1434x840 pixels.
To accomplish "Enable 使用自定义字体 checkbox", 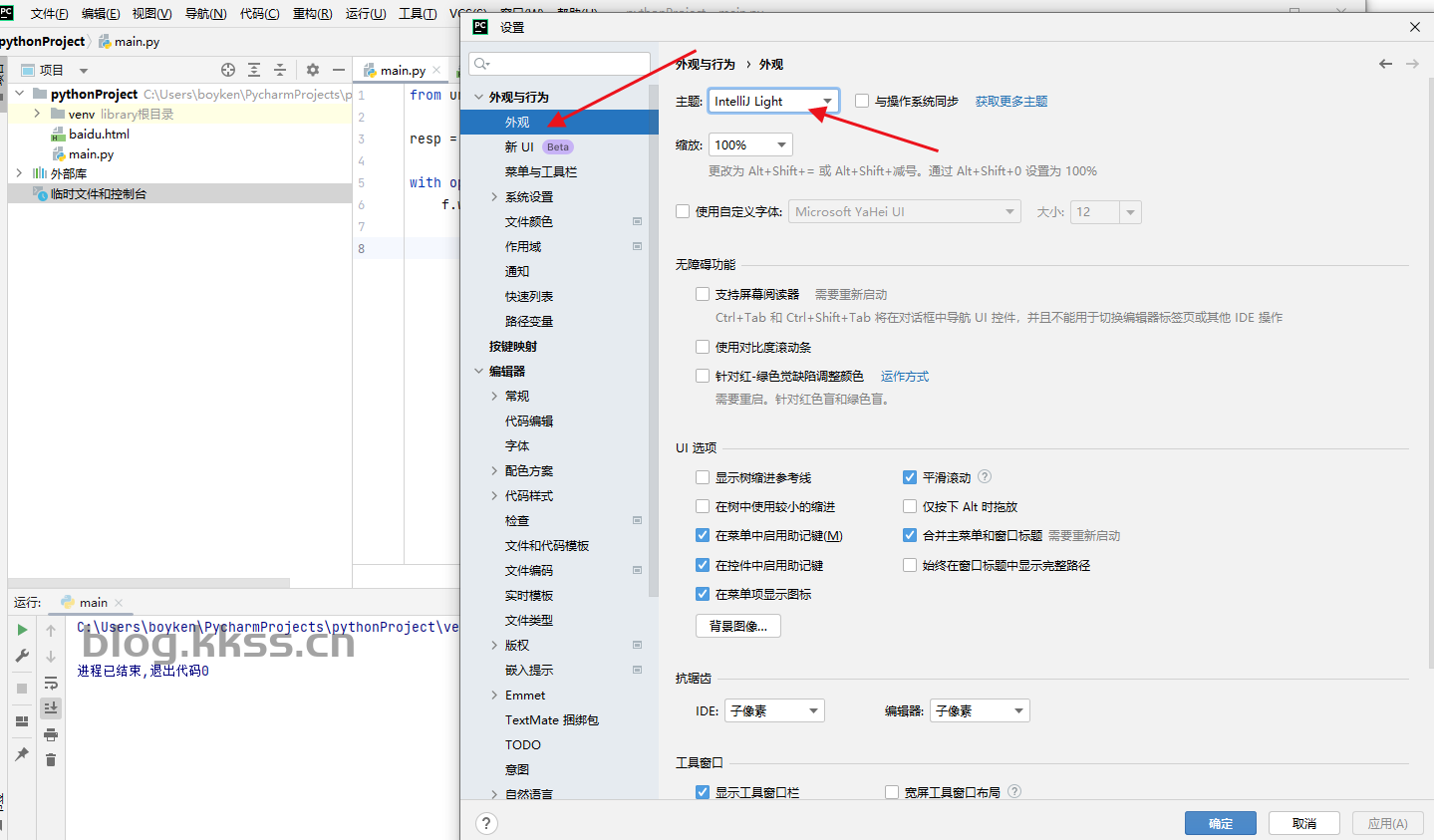I will [x=683, y=211].
